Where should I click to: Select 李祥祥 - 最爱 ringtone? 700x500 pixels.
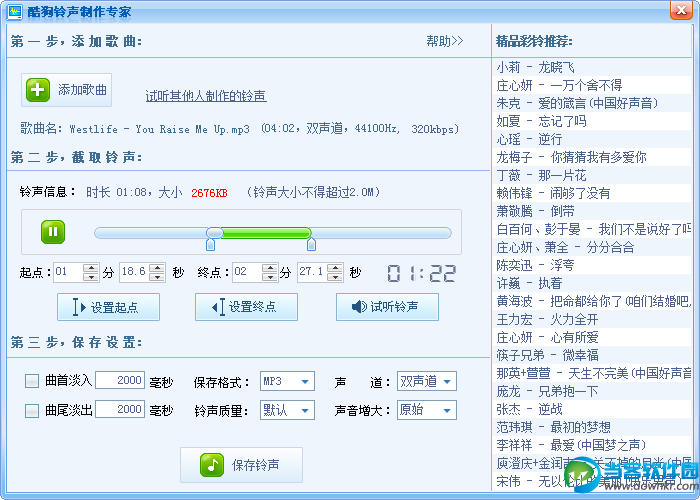[592, 445]
